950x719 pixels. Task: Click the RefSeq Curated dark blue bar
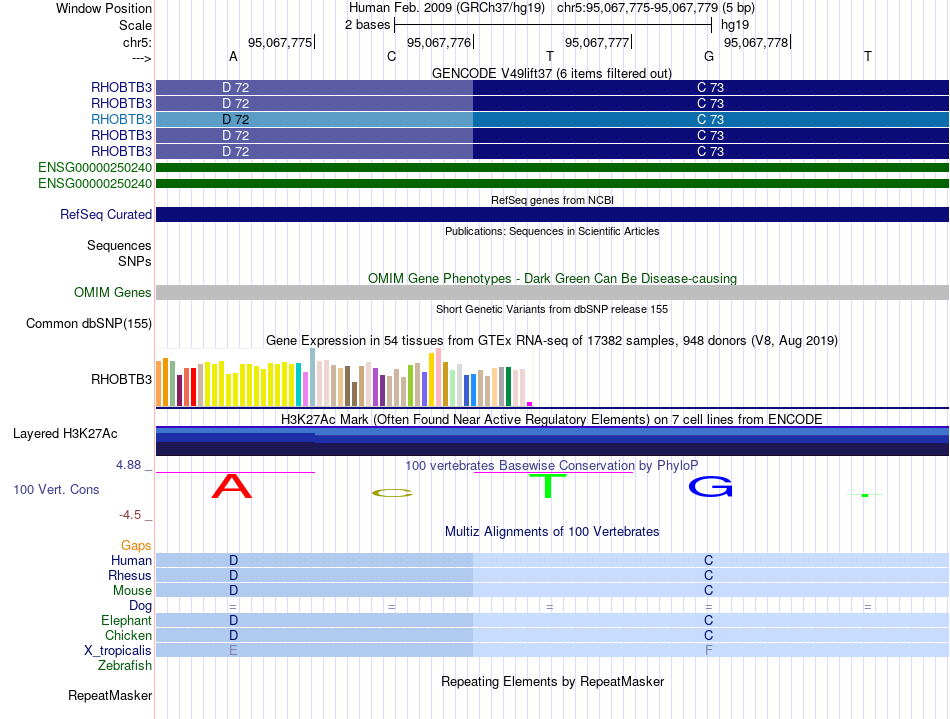tap(552, 214)
